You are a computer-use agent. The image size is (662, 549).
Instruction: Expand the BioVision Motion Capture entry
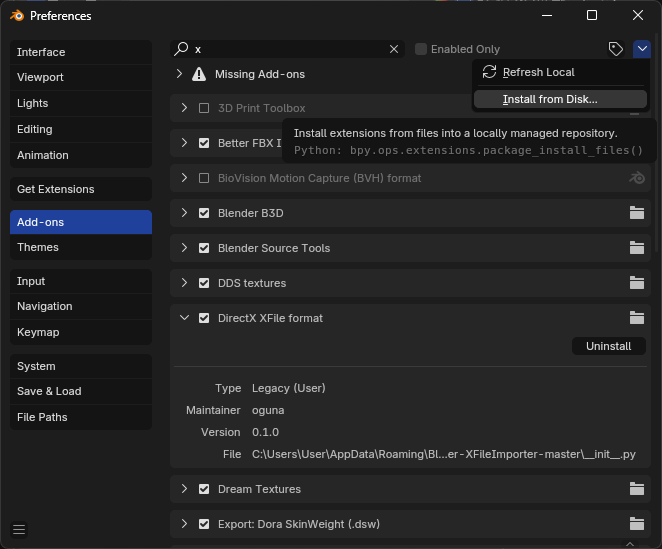[x=184, y=178]
